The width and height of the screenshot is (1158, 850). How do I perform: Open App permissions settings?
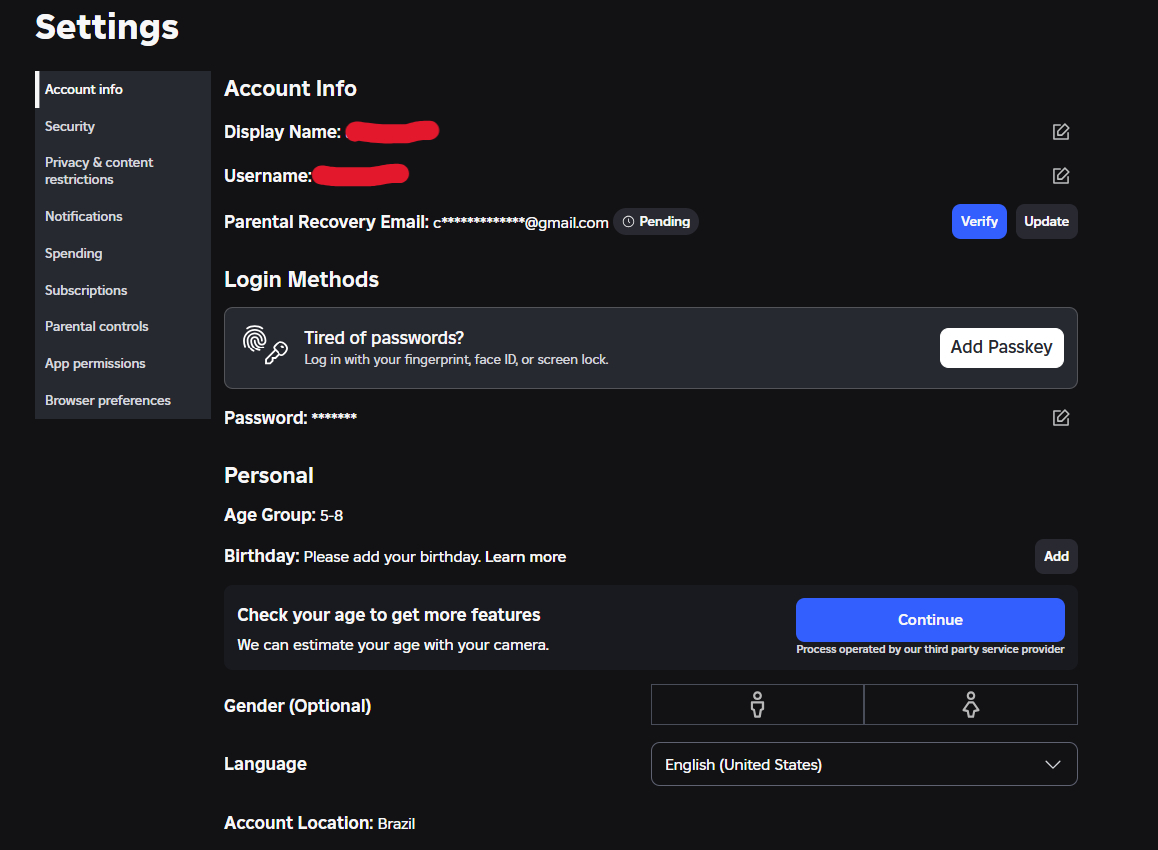click(x=123, y=363)
